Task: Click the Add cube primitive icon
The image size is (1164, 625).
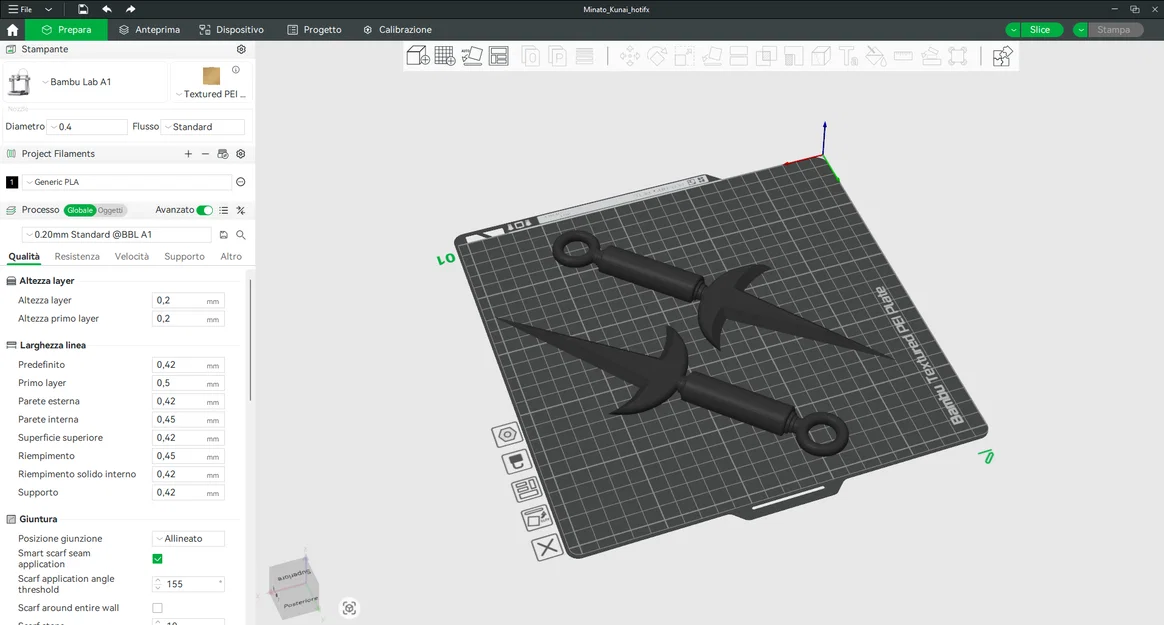Action: [418, 56]
